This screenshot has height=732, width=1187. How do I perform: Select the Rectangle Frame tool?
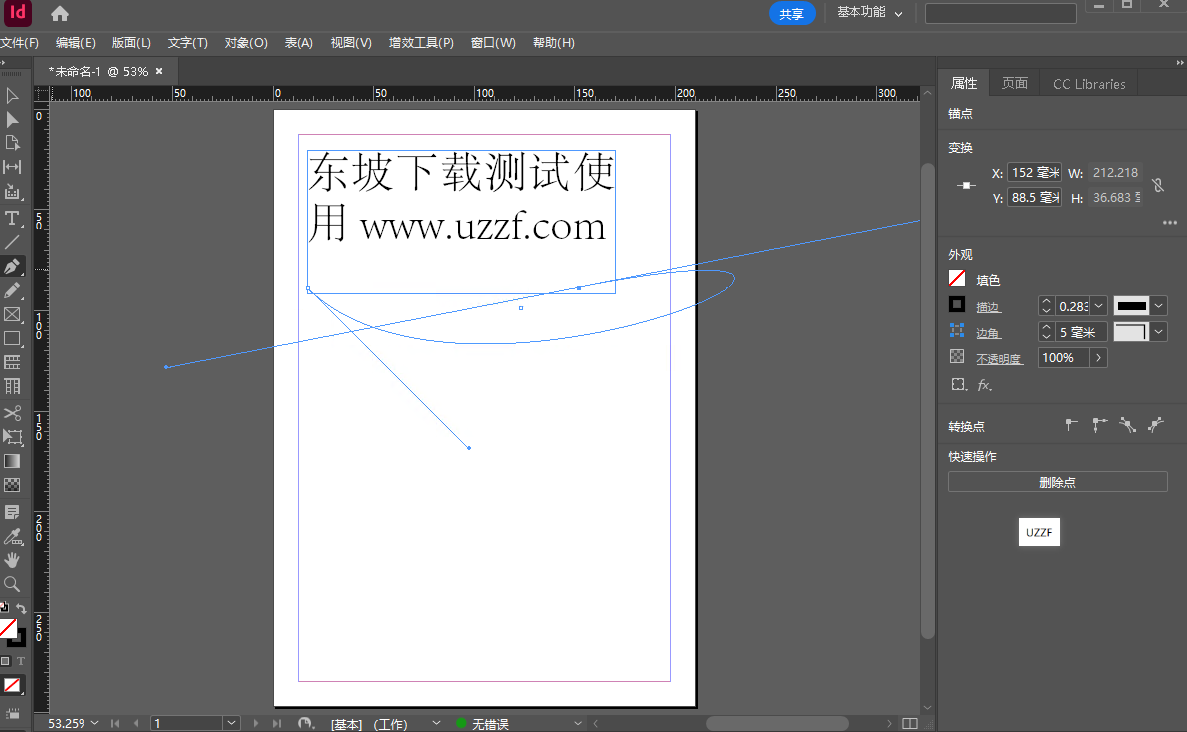(12, 314)
